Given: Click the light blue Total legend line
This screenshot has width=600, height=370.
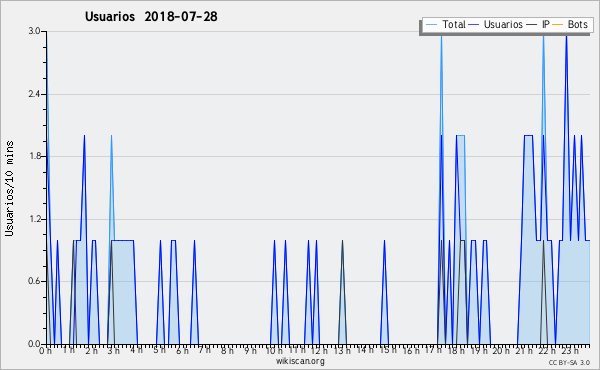Looking at the screenshot, I should pyautogui.click(x=431, y=25).
